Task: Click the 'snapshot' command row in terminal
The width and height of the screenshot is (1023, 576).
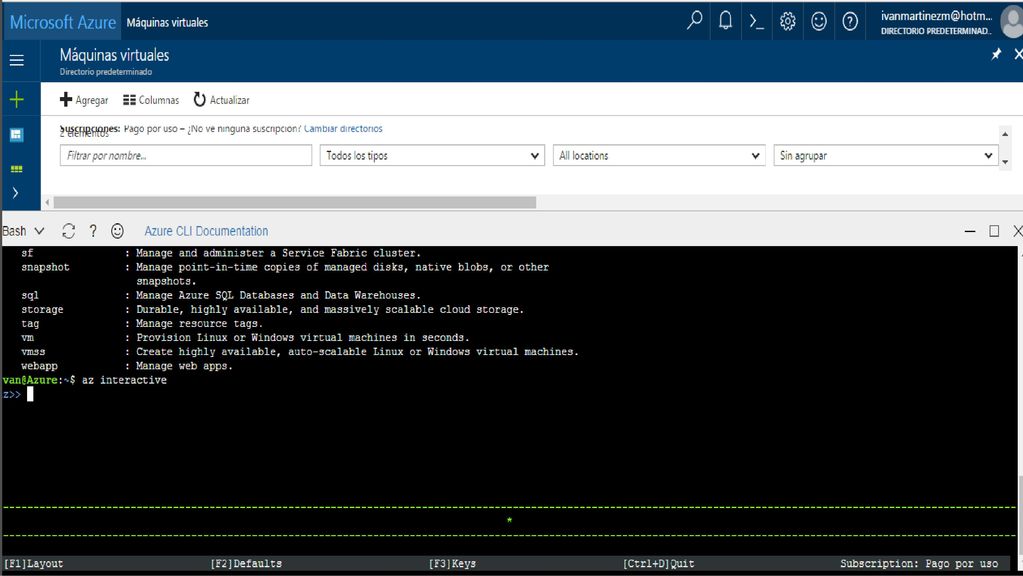Action: coord(285,274)
